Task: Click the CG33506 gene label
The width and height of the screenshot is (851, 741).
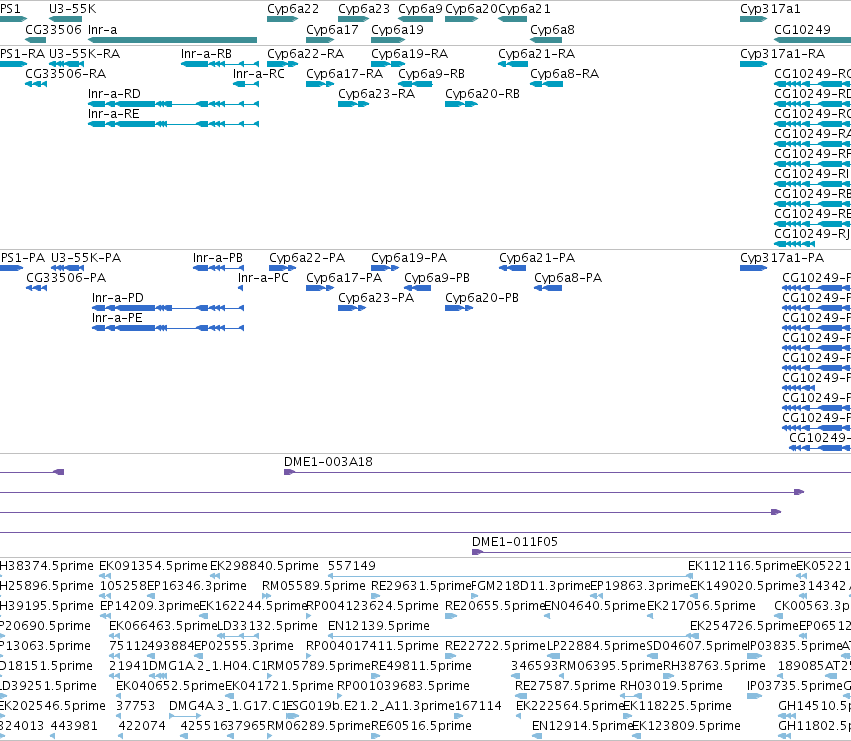Action: 53,29
